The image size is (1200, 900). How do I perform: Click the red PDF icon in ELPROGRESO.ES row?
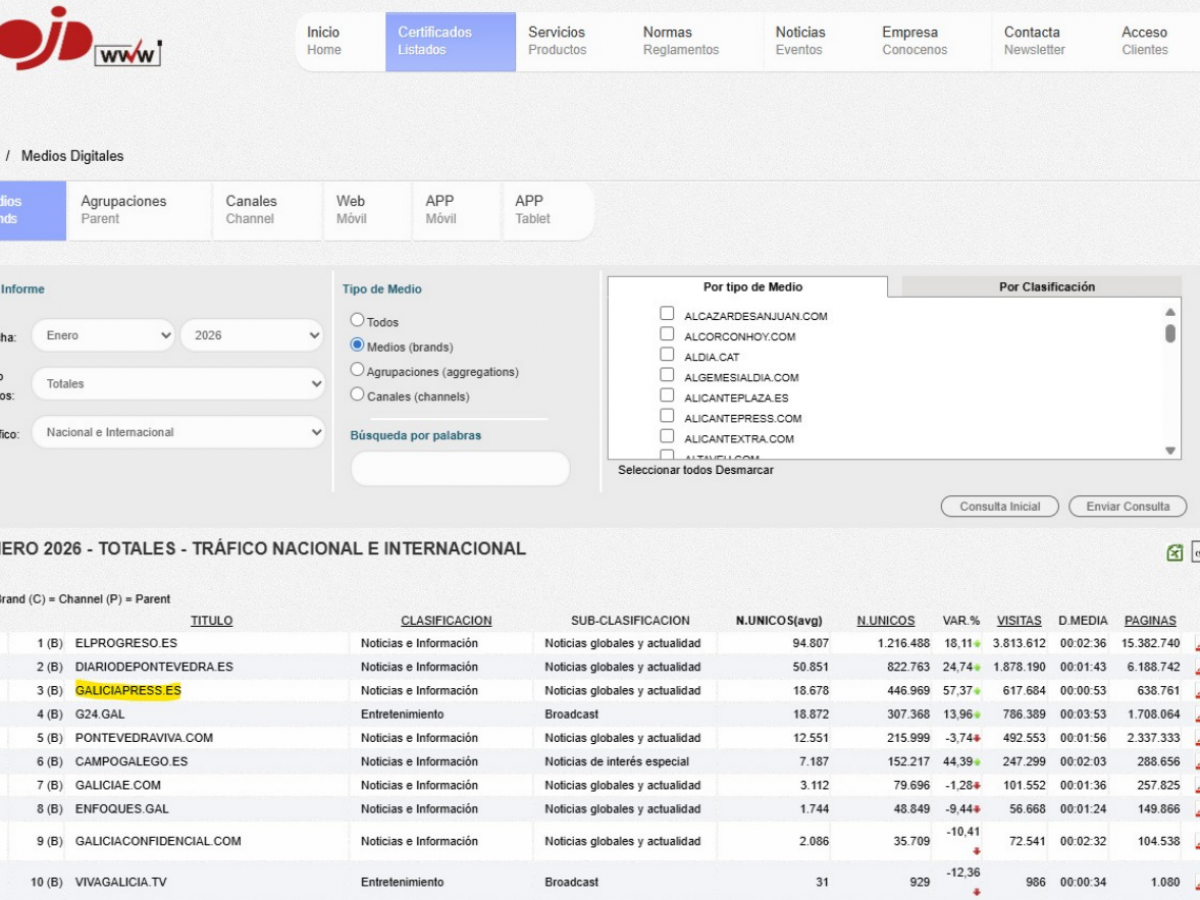click(x=1196, y=645)
